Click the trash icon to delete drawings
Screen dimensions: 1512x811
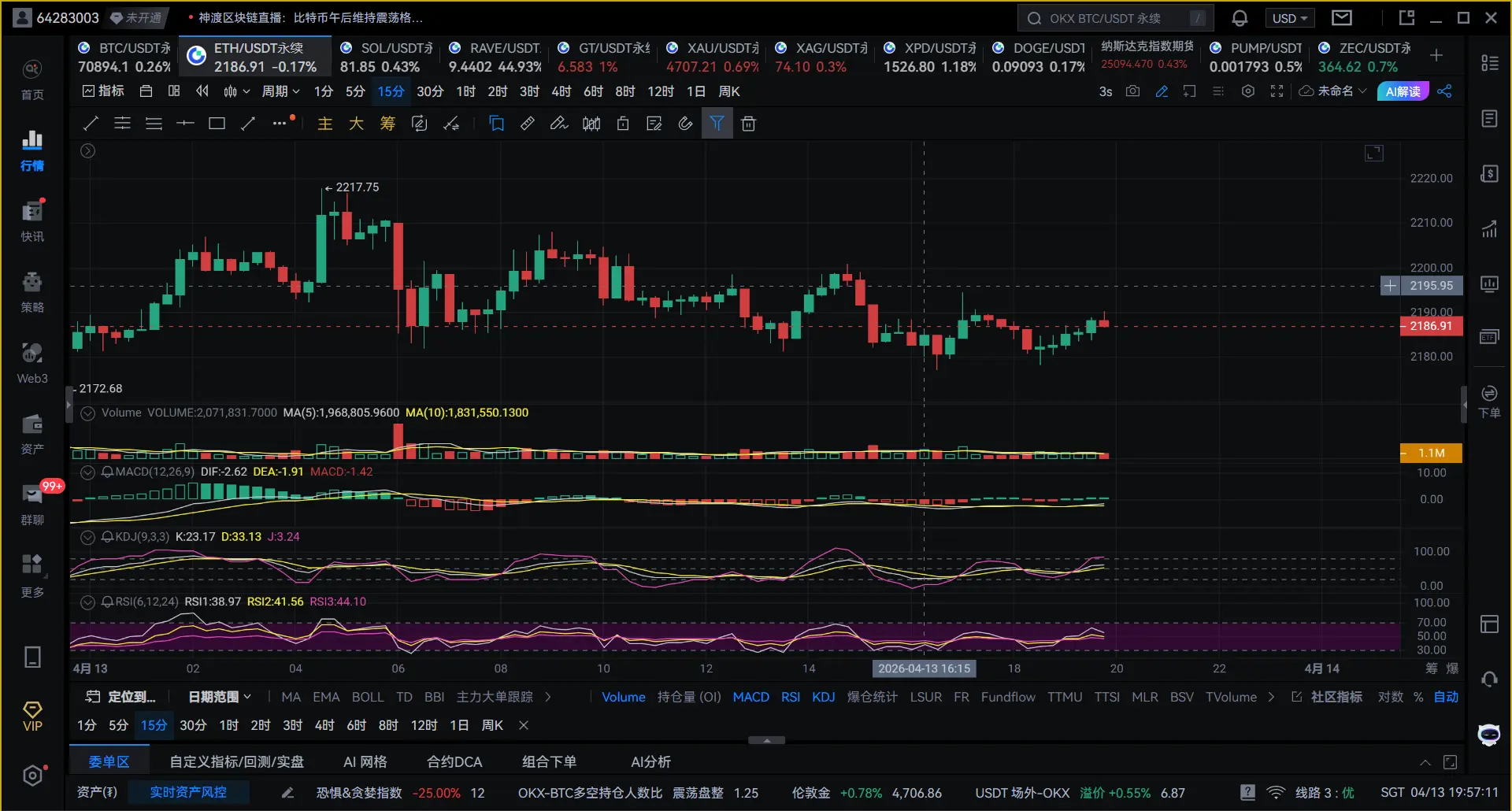pyautogui.click(x=748, y=123)
